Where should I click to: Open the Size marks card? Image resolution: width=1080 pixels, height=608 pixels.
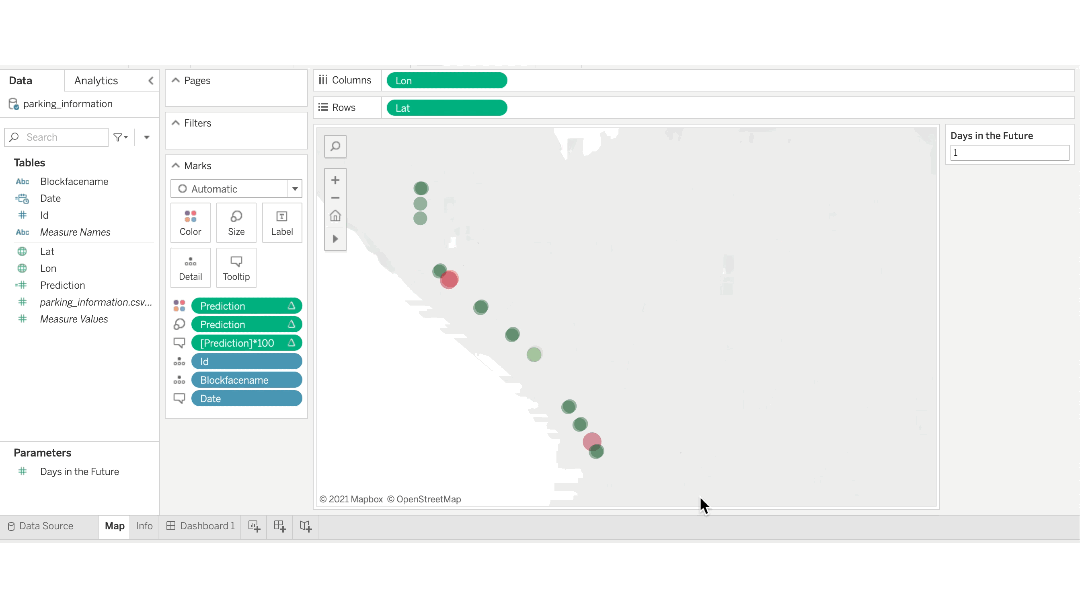[x=236, y=221]
